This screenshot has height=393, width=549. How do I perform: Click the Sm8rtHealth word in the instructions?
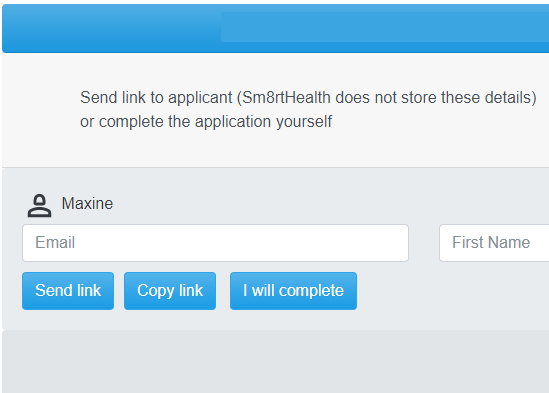[x=286, y=98]
